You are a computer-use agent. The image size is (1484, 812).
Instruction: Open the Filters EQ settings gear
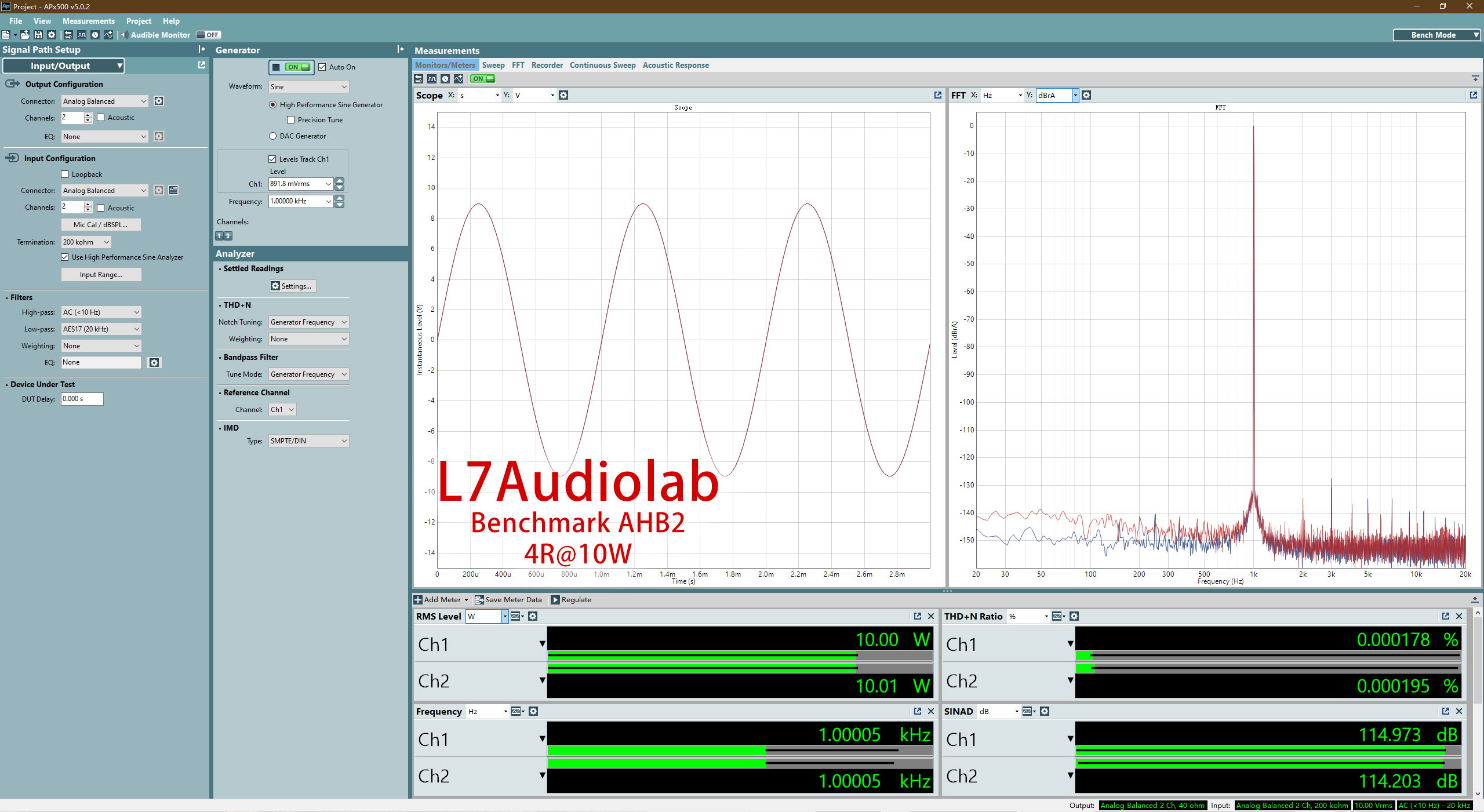tap(154, 363)
